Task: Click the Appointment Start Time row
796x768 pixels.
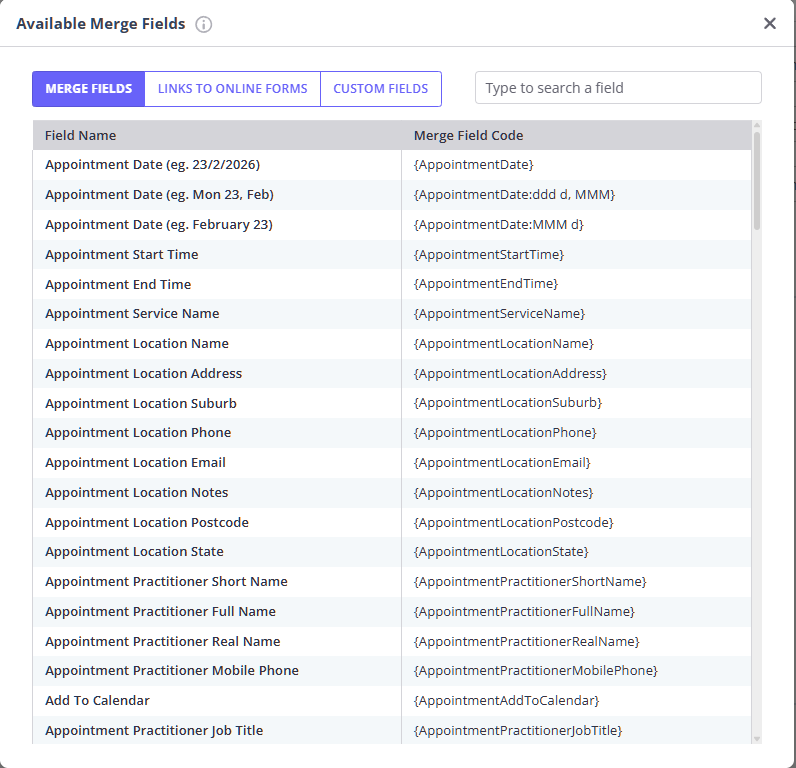Action: click(121, 254)
